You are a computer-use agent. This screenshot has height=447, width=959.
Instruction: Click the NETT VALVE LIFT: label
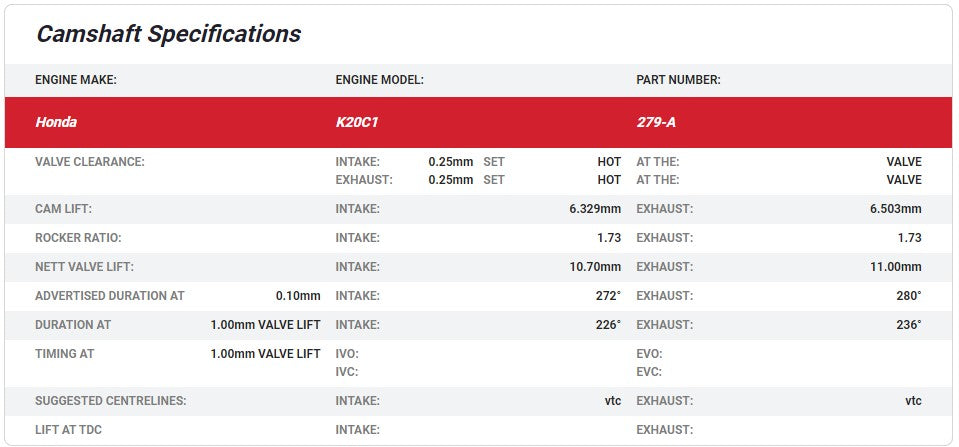point(84,267)
